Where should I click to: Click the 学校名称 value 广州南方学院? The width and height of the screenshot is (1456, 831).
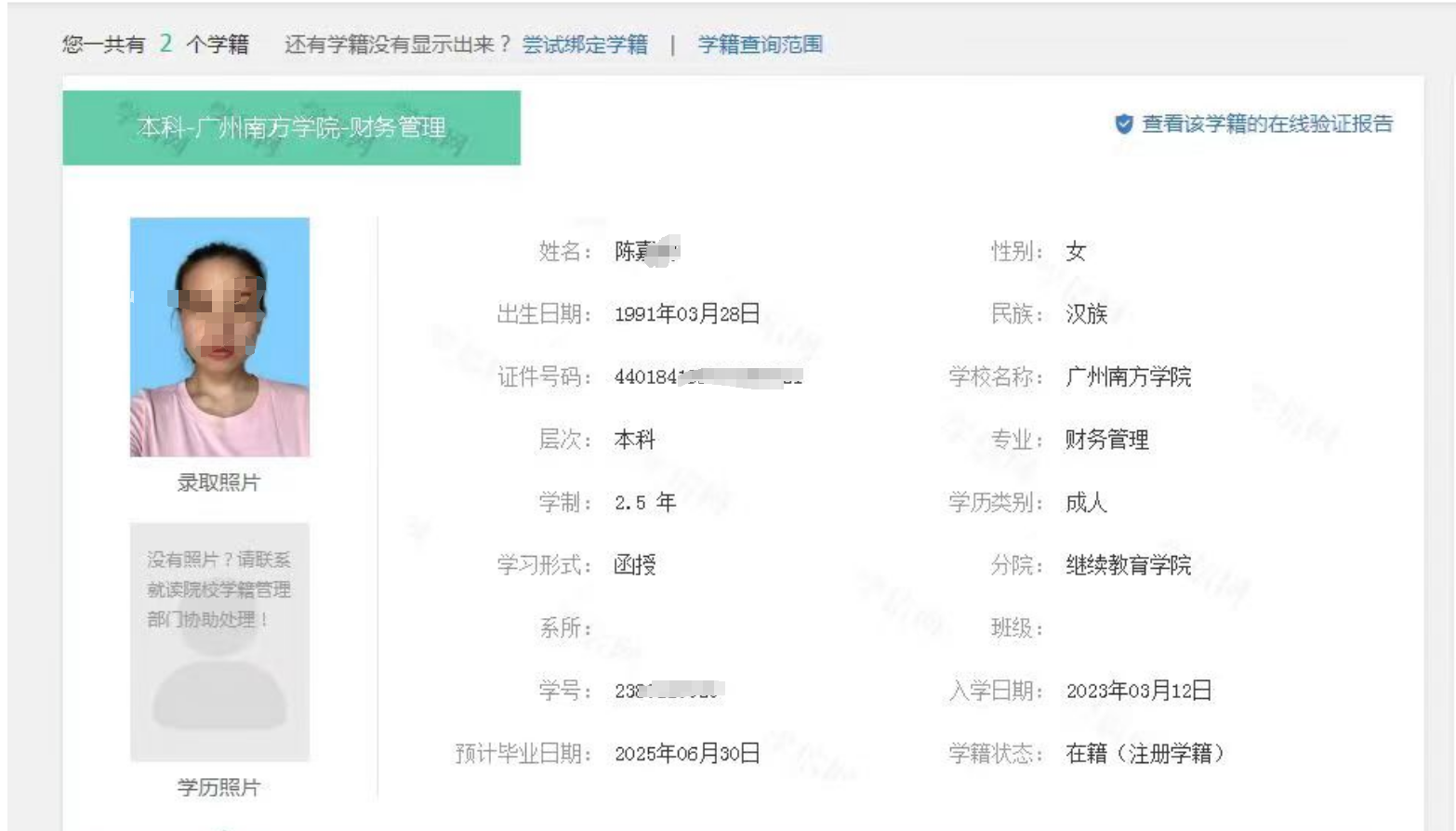pyautogui.click(x=1128, y=376)
